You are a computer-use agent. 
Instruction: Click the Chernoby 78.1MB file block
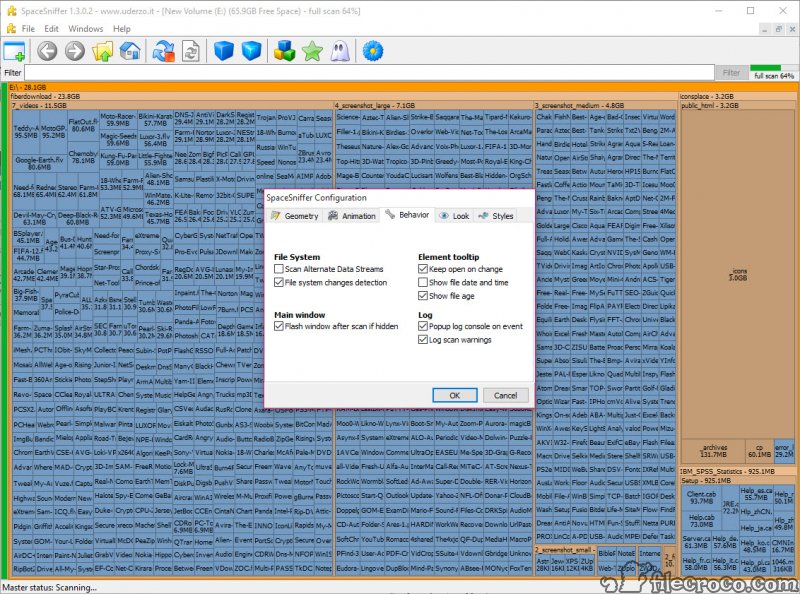coord(83,157)
